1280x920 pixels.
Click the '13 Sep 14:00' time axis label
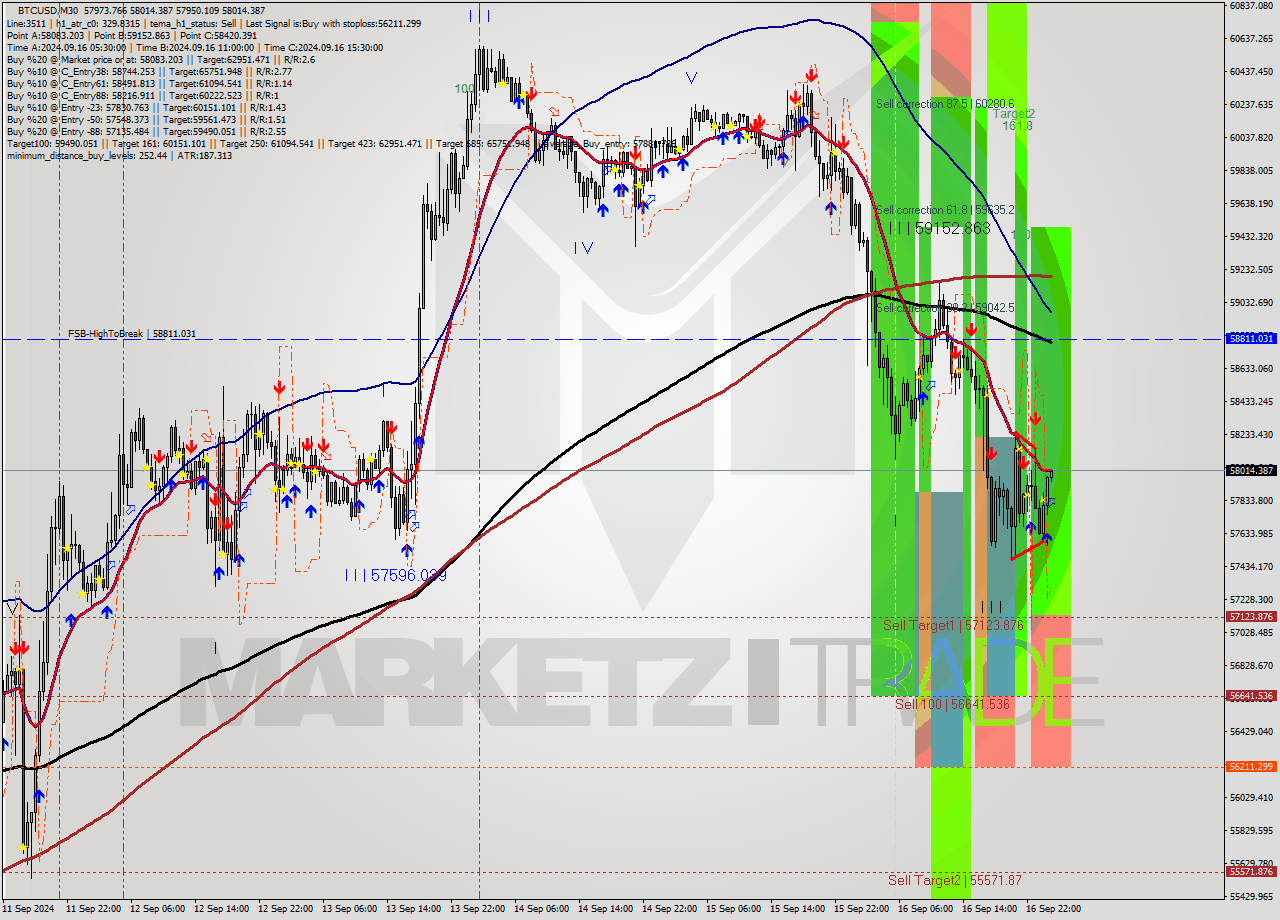[412, 909]
